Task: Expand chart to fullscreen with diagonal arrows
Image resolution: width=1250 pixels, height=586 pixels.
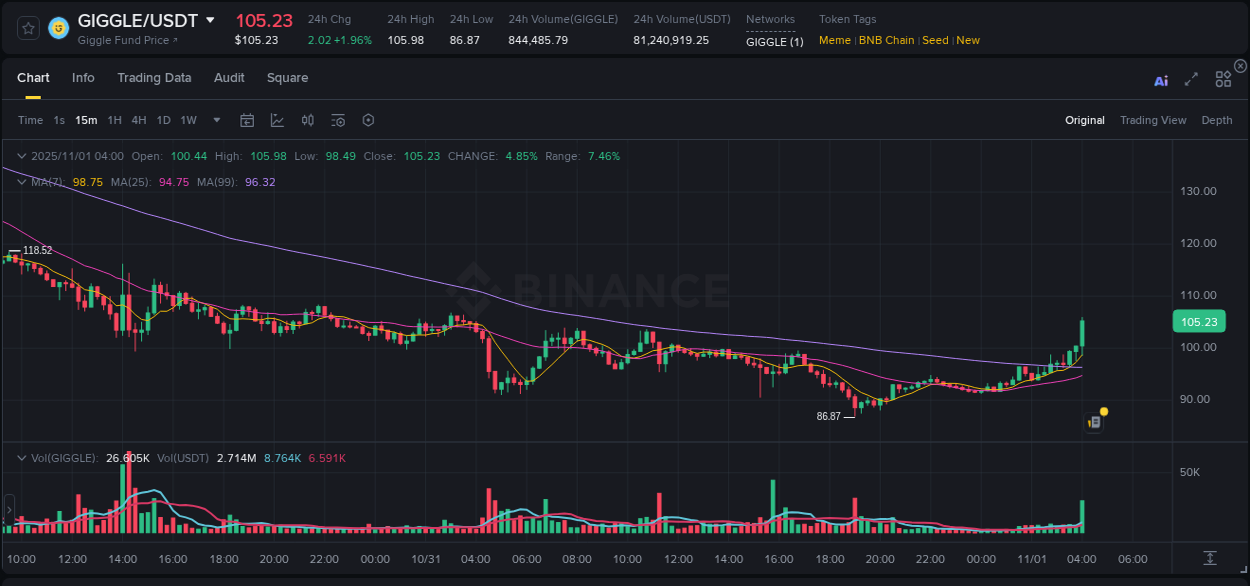Action: point(1191,79)
